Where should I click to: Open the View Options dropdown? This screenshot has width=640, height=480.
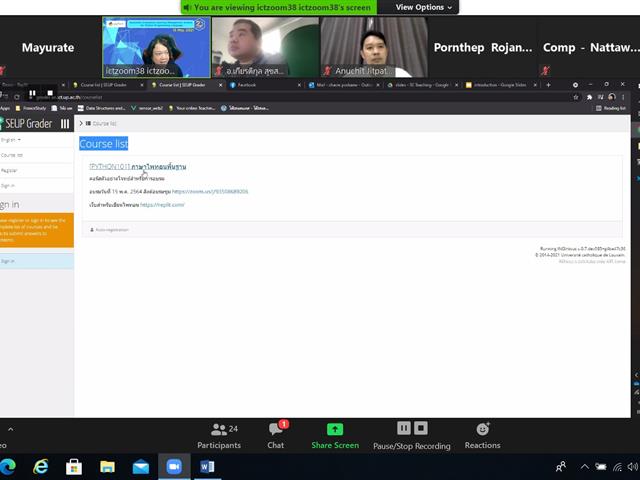click(423, 7)
